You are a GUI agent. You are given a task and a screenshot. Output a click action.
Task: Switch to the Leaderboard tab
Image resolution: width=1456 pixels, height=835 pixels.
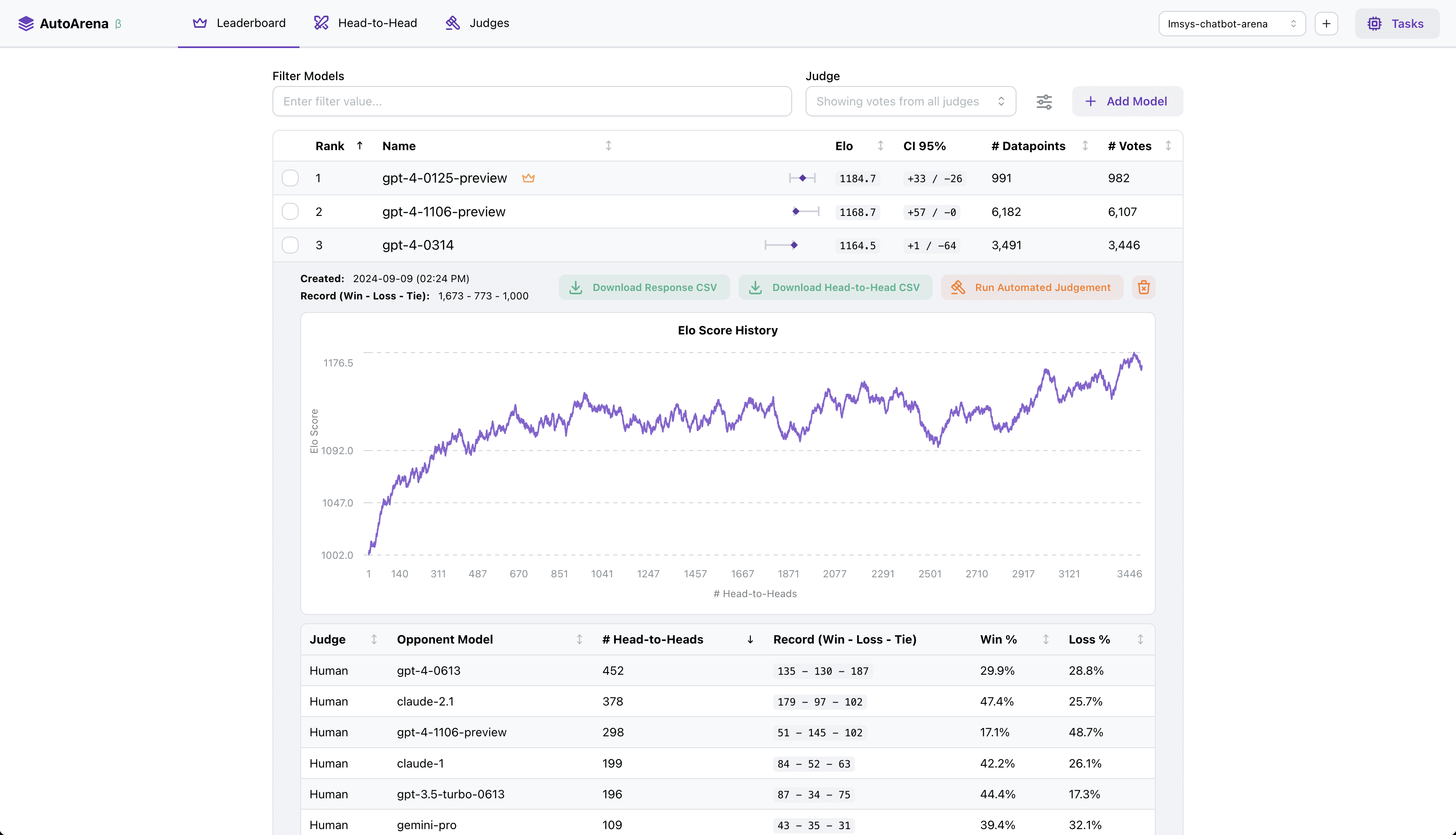pyautogui.click(x=239, y=23)
